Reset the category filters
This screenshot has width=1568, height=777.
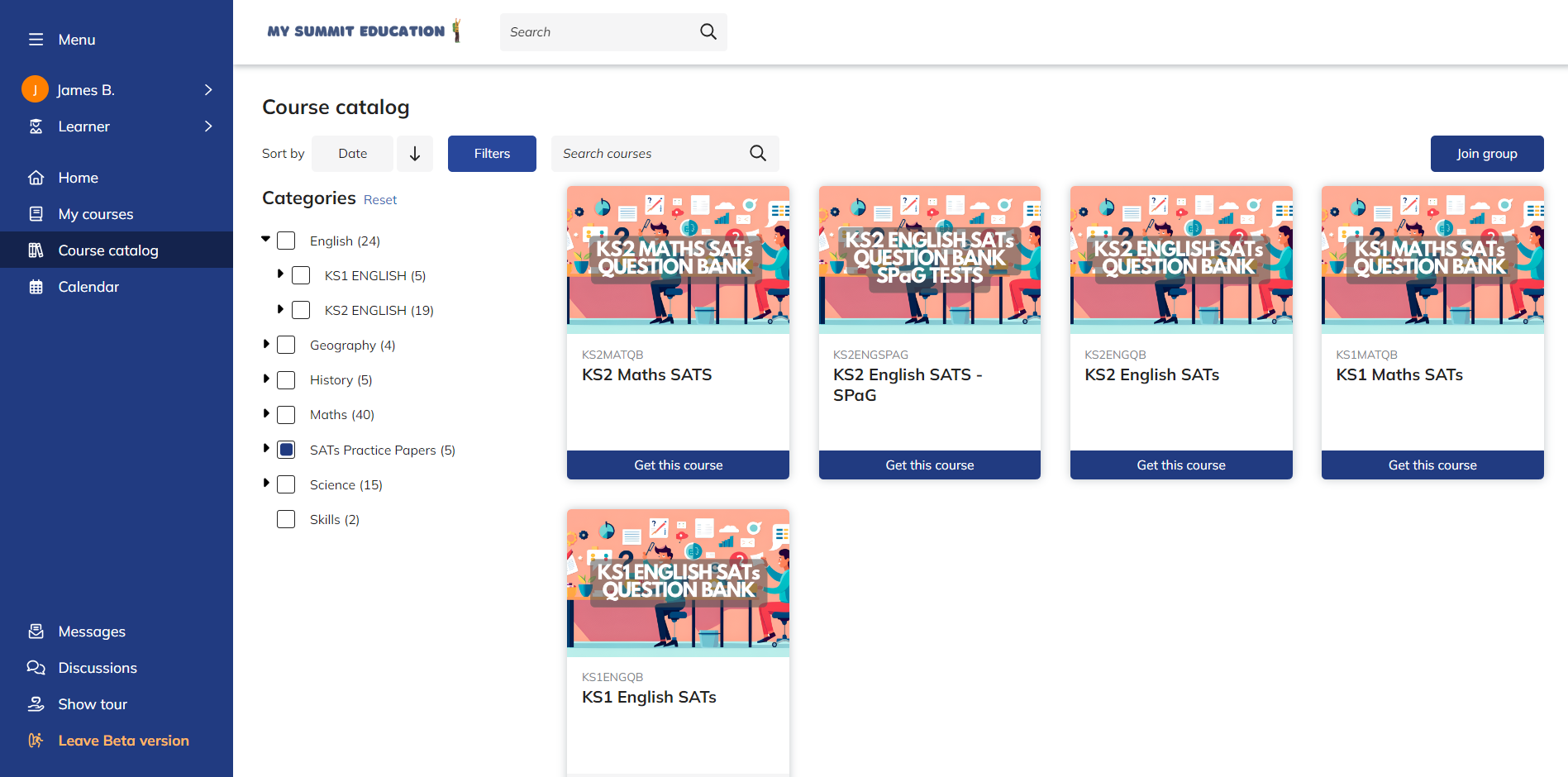tap(380, 200)
